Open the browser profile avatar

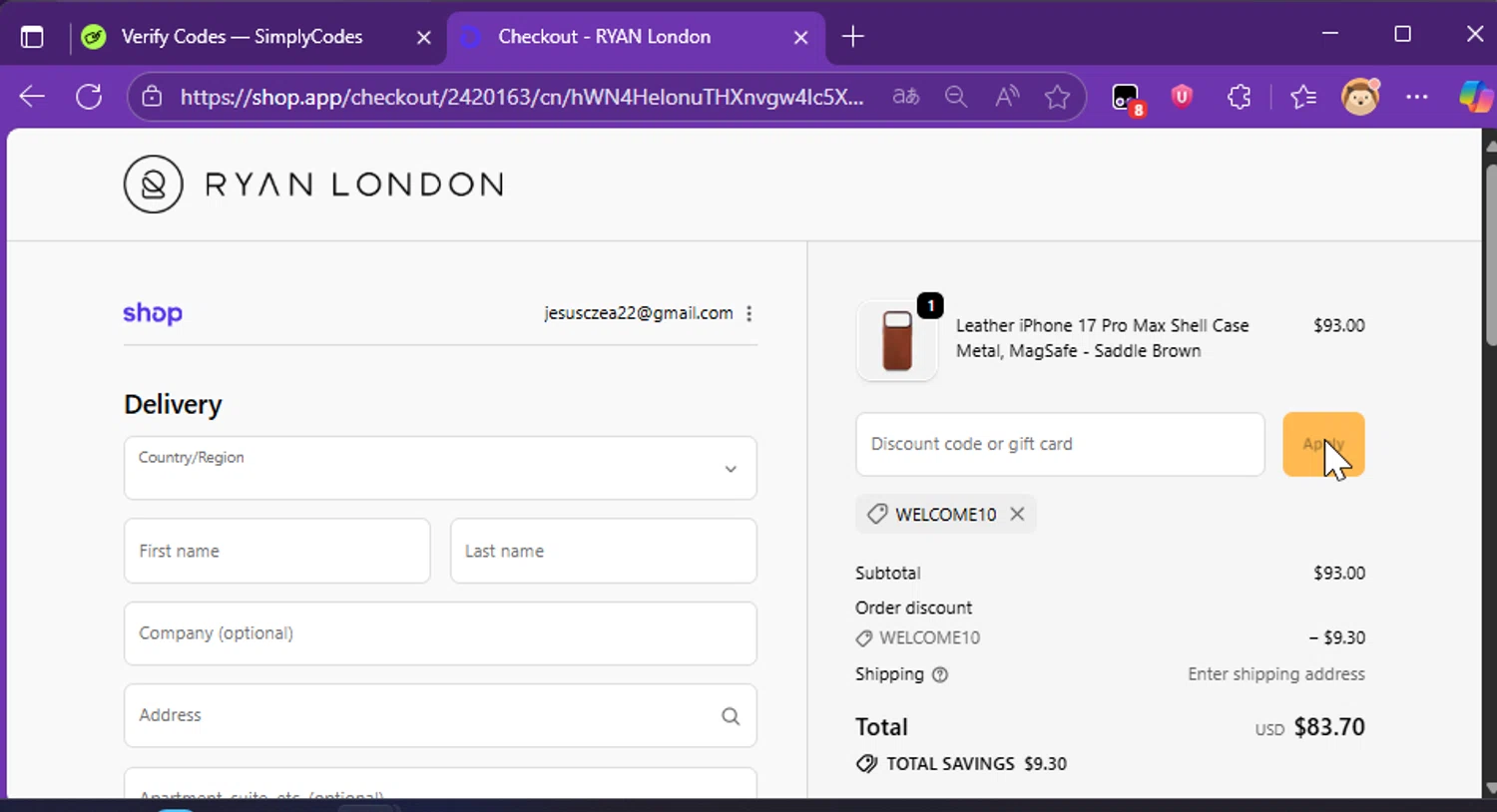1360,97
